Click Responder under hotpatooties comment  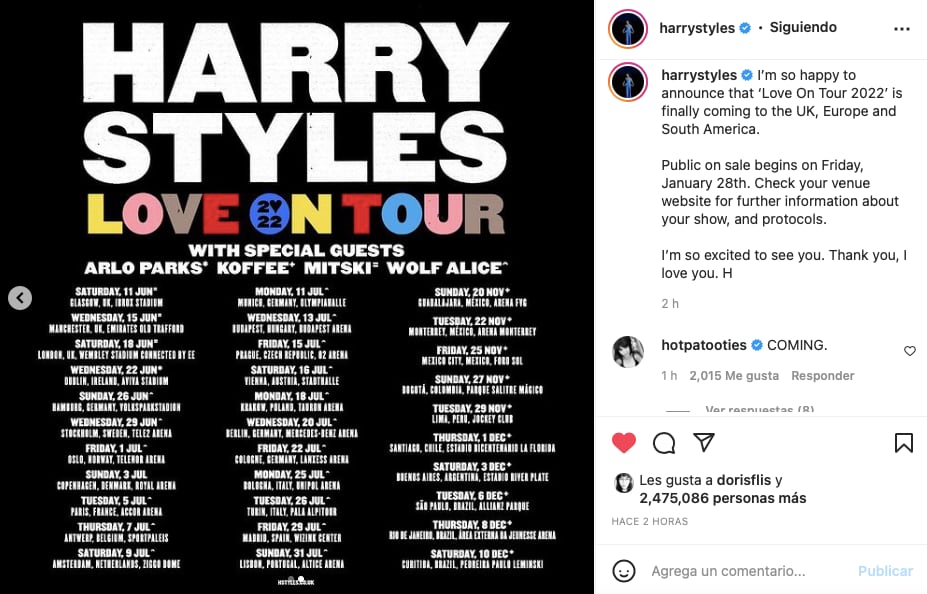[x=822, y=376]
